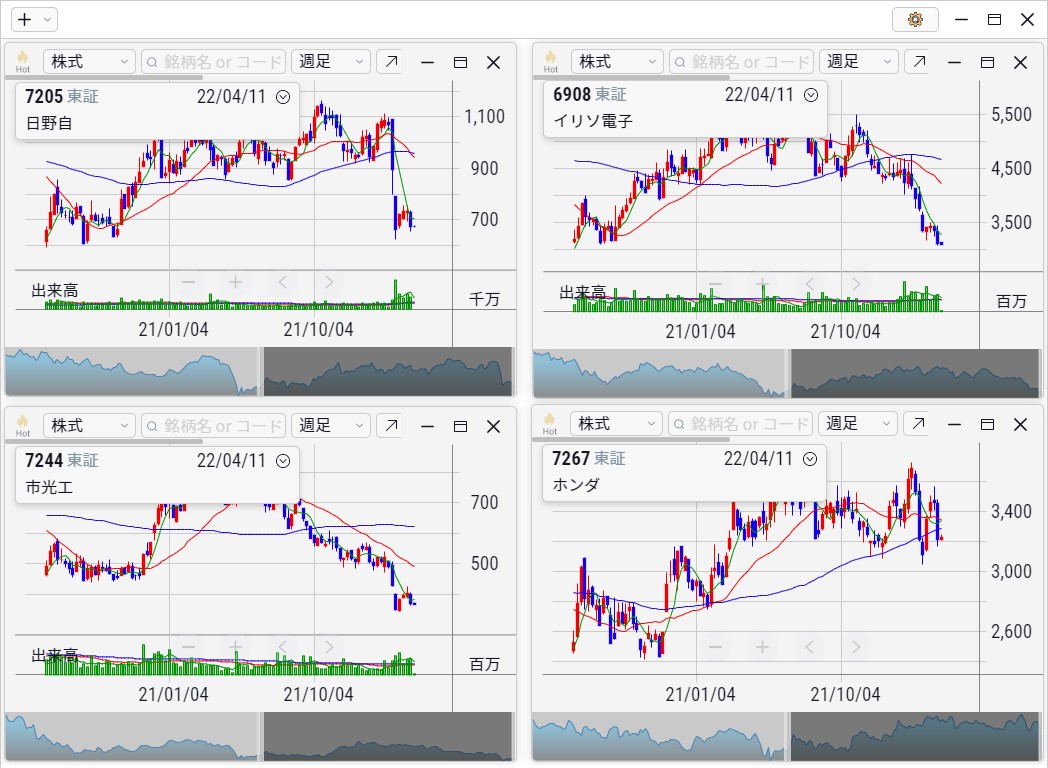Open settings gear in title bar
1048x768 pixels.
pos(914,19)
